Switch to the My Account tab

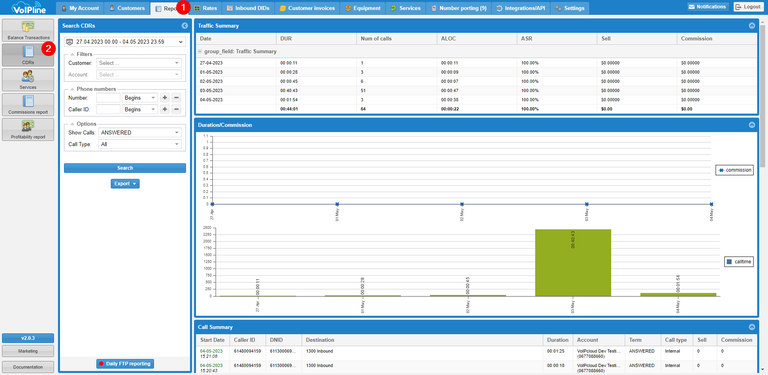[x=80, y=8]
